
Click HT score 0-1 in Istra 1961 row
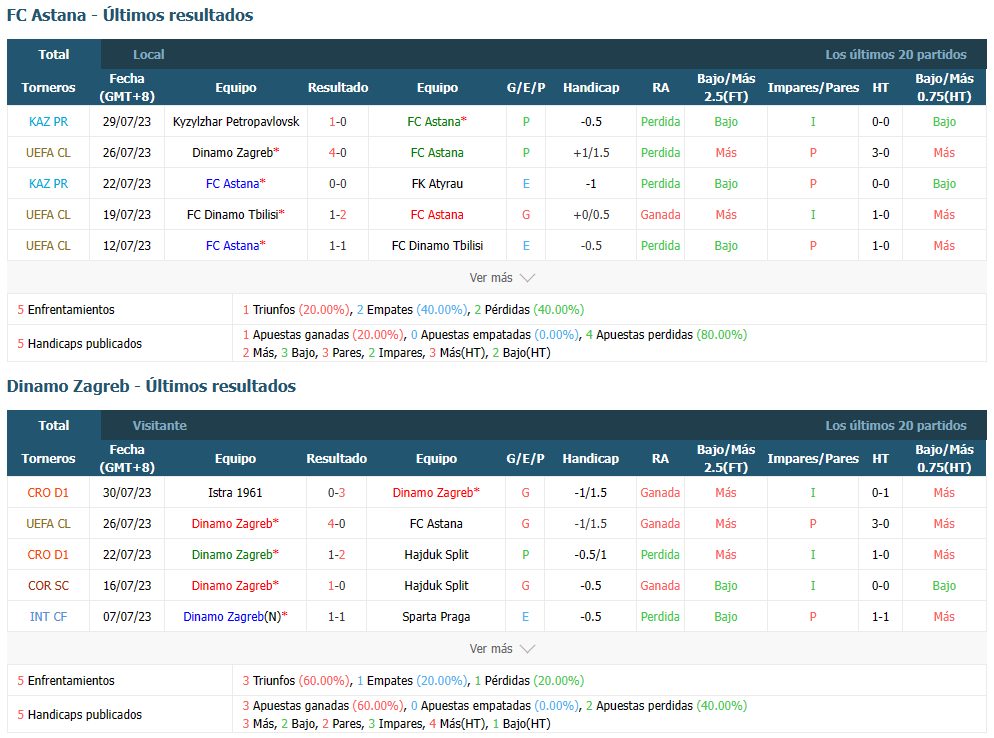(x=881, y=493)
